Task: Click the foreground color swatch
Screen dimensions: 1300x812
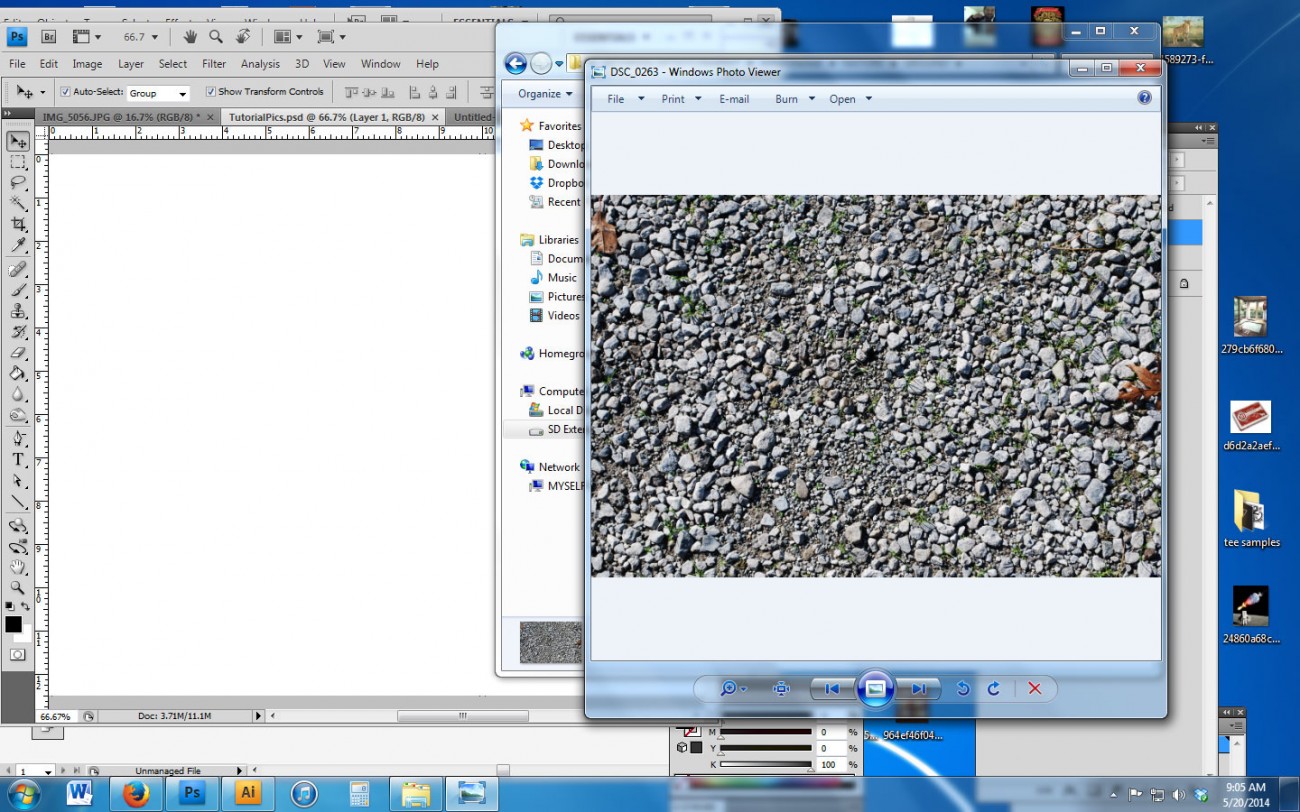Action: pos(13,624)
